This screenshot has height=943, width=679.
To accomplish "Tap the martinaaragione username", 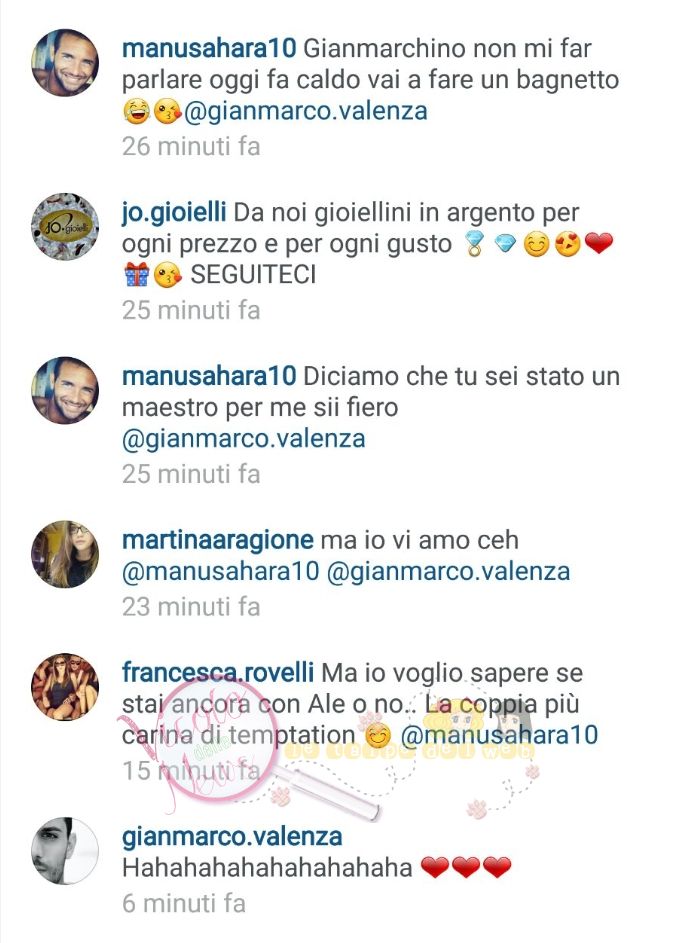I will click(x=217, y=541).
